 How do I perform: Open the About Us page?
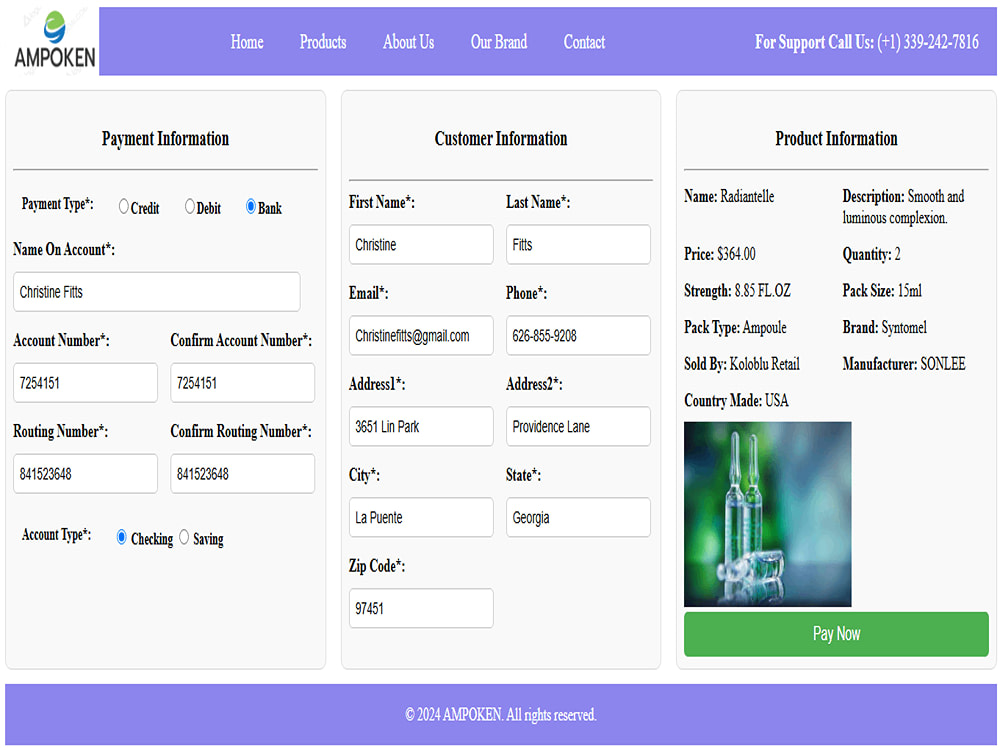(x=408, y=42)
